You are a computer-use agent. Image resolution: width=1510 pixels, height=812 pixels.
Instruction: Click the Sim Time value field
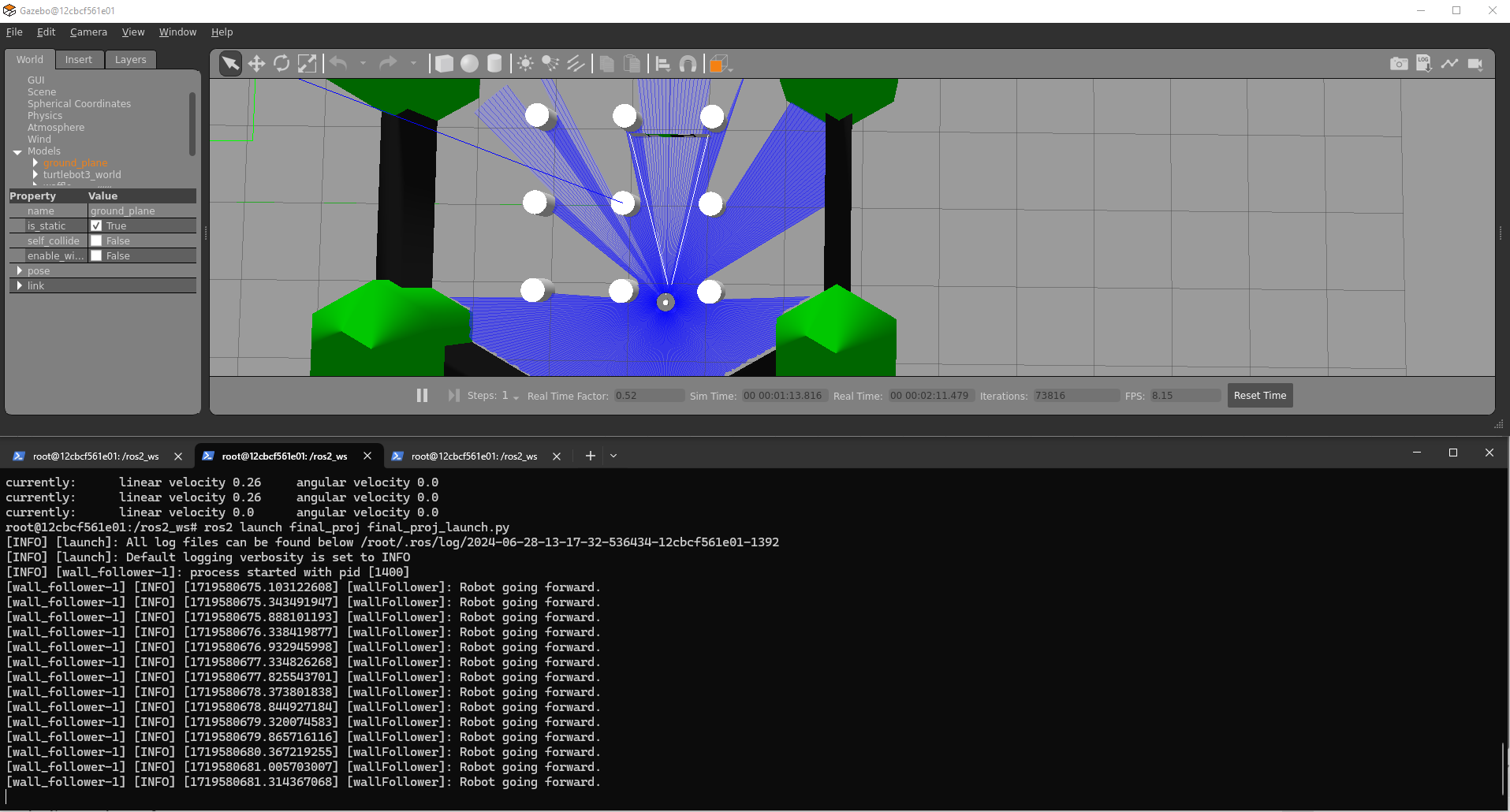783,396
